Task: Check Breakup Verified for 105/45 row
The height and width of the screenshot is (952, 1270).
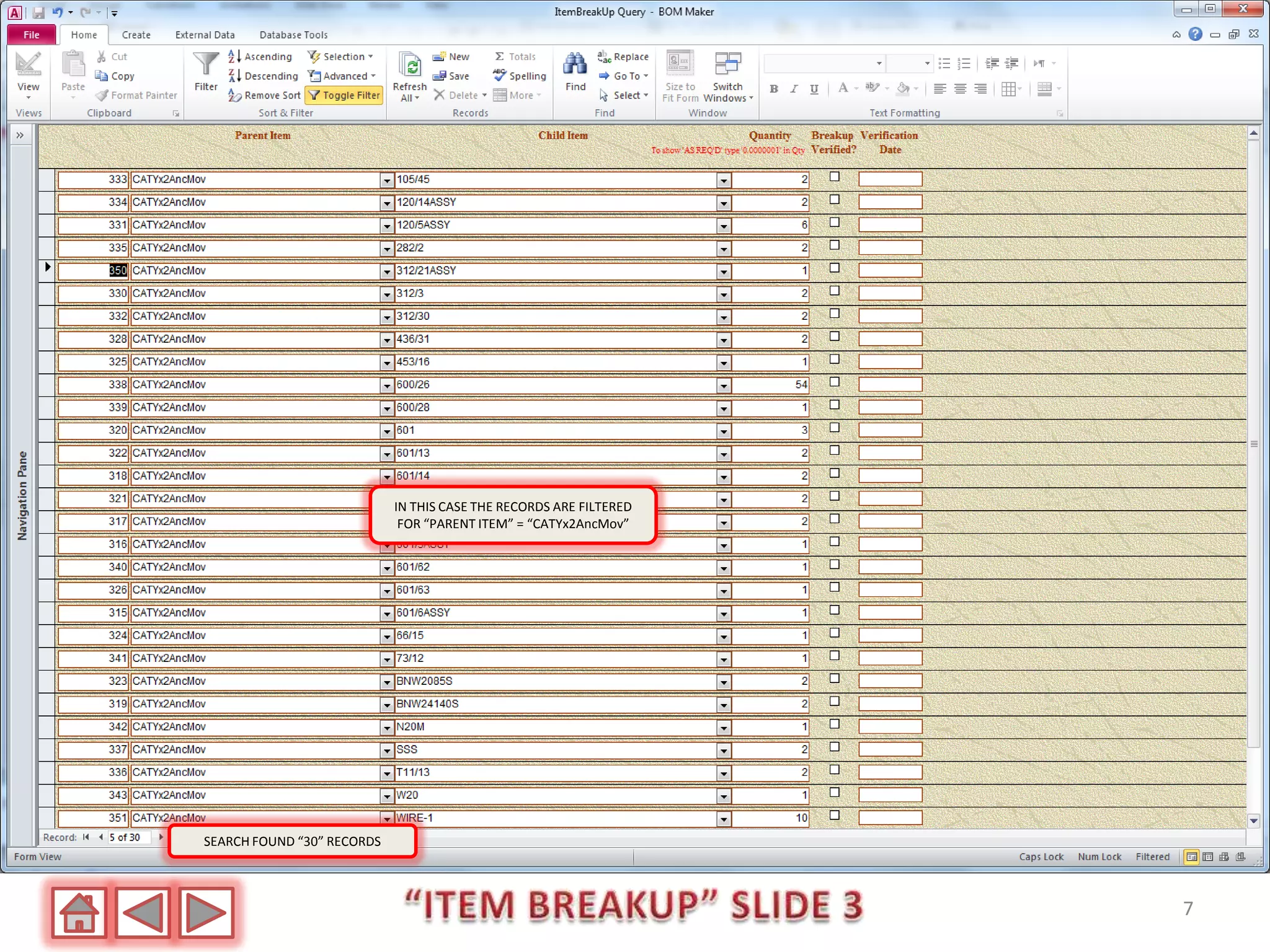Action: [x=835, y=177]
